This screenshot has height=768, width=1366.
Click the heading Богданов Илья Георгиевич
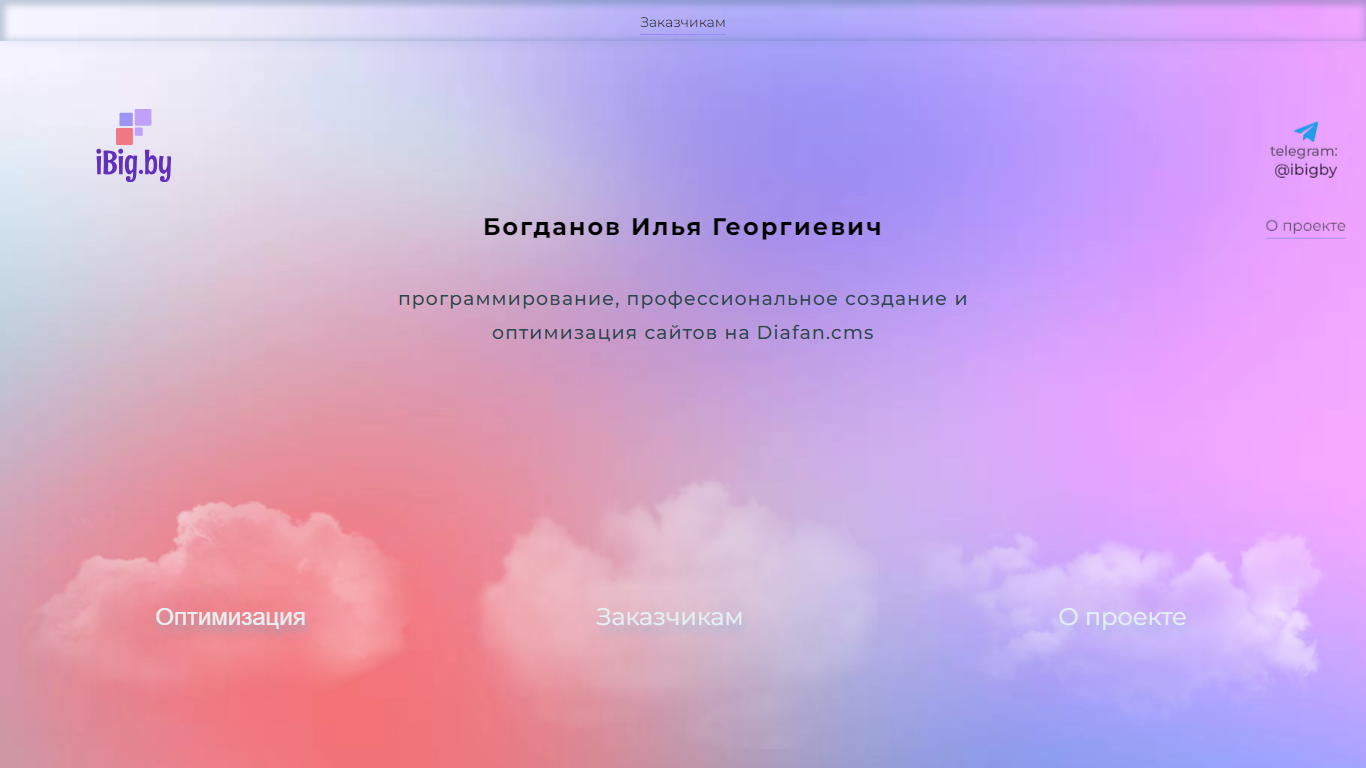point(683,227)
